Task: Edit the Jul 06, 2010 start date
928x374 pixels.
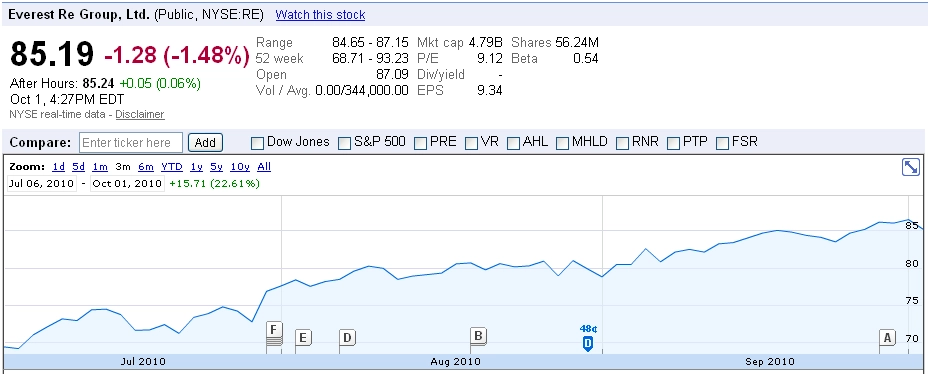Action: click(x=41, y=183)
